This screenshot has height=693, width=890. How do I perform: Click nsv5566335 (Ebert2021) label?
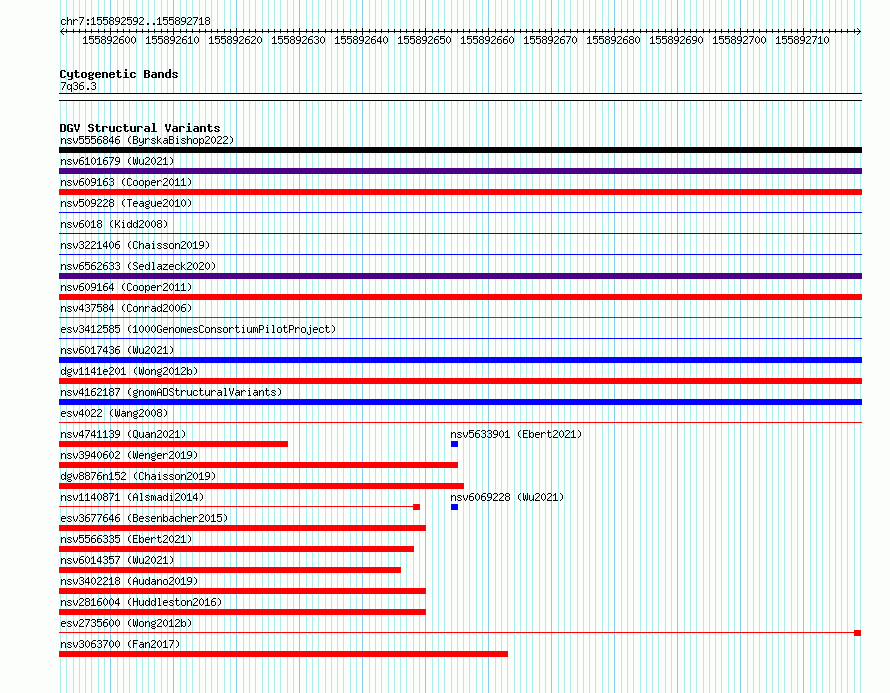point(126,539)
